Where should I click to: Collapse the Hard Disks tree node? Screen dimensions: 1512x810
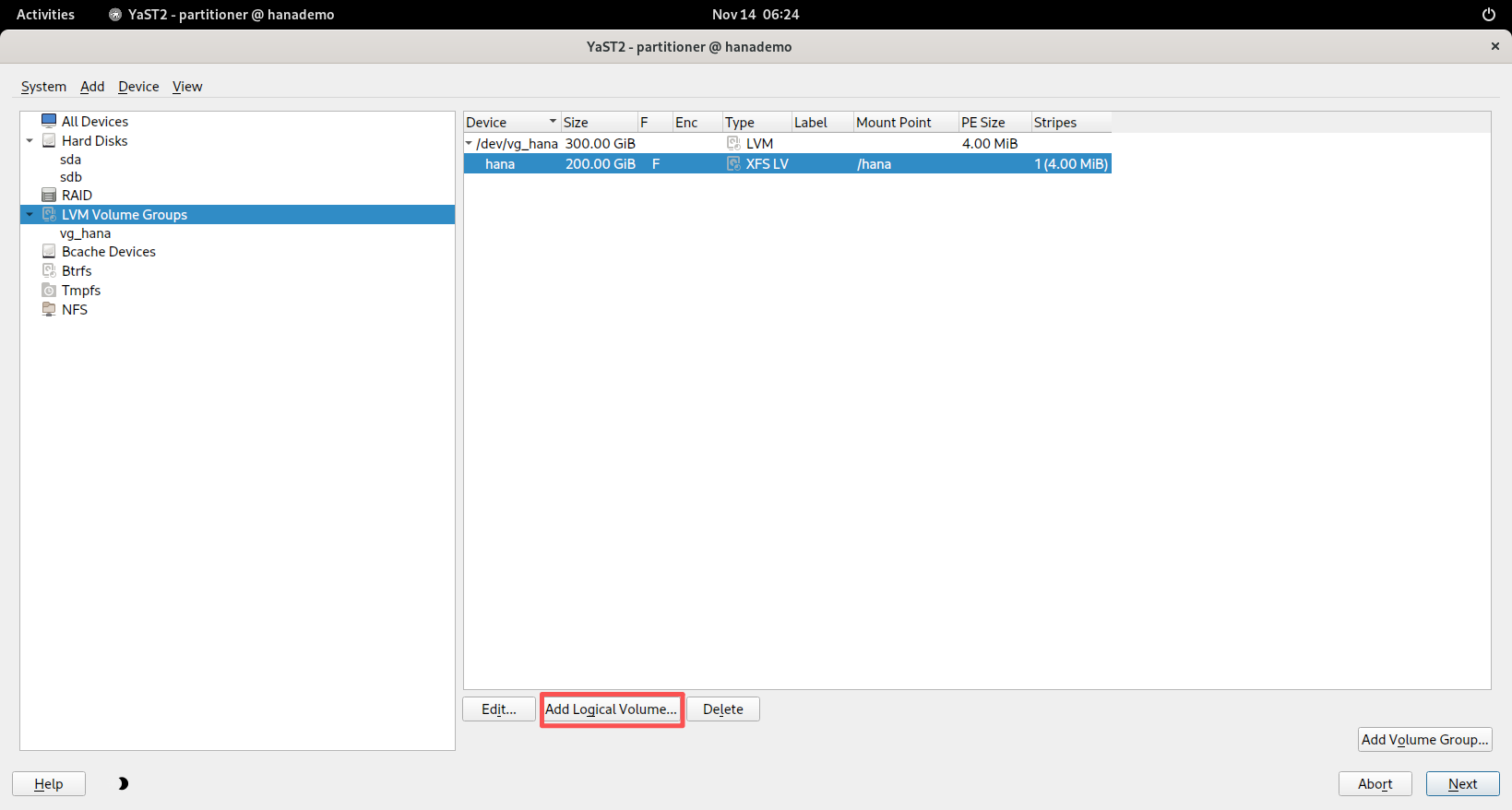point(30,141)
